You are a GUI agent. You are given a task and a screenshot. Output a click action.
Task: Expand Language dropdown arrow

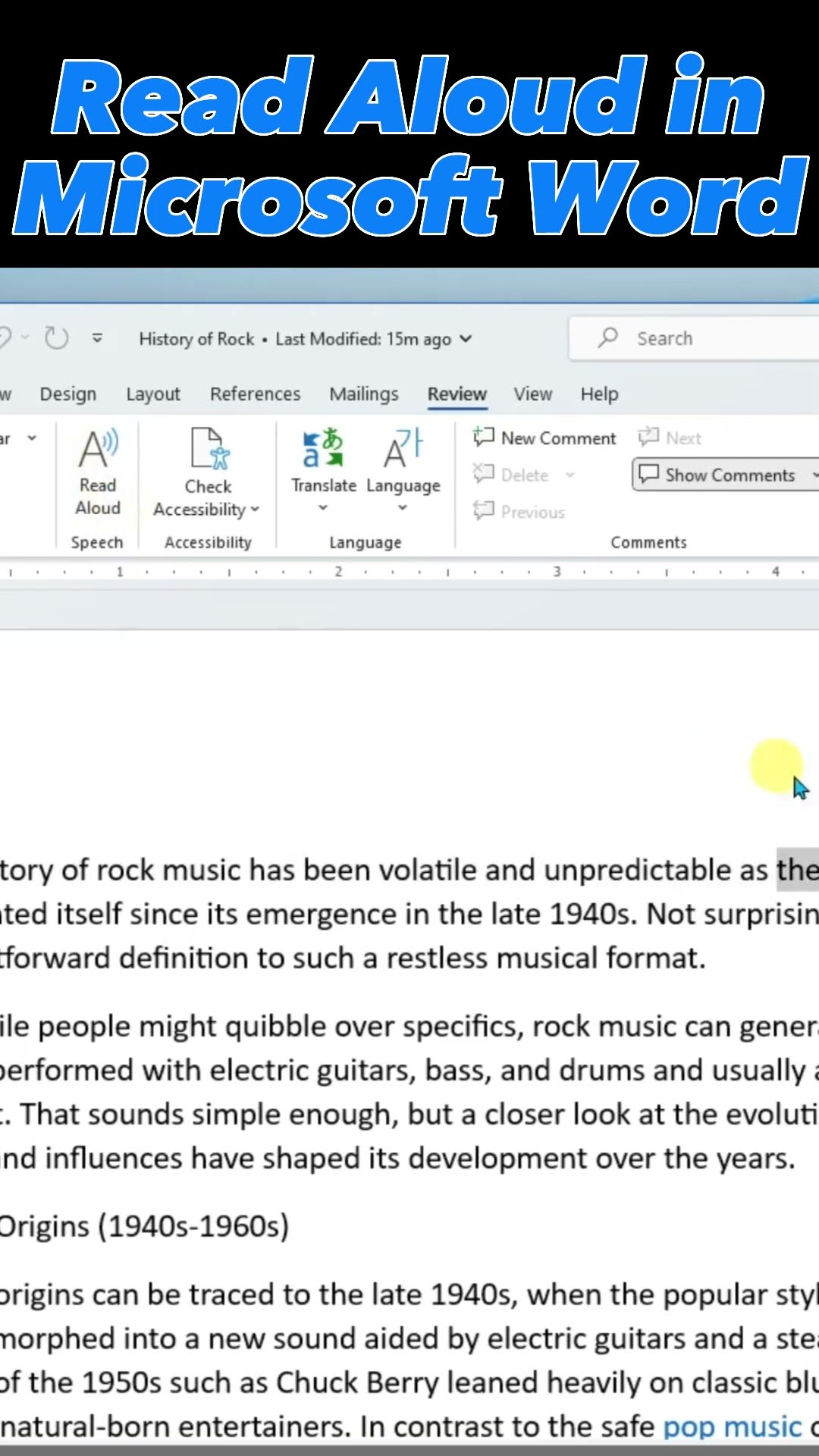pyautogui.click(x=403, y=507)
